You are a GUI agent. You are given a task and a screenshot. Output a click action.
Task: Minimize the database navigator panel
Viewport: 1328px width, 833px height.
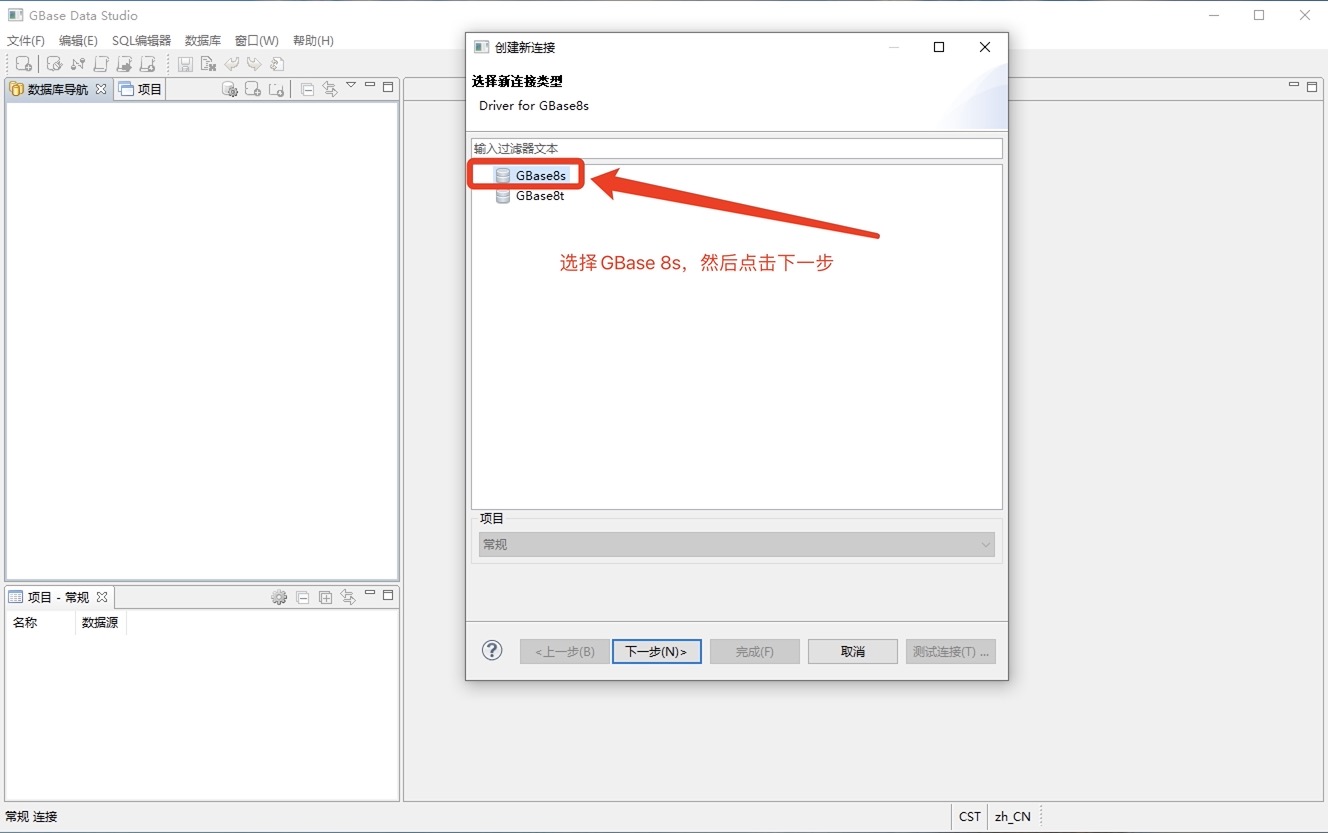click(x=370, y=86)
